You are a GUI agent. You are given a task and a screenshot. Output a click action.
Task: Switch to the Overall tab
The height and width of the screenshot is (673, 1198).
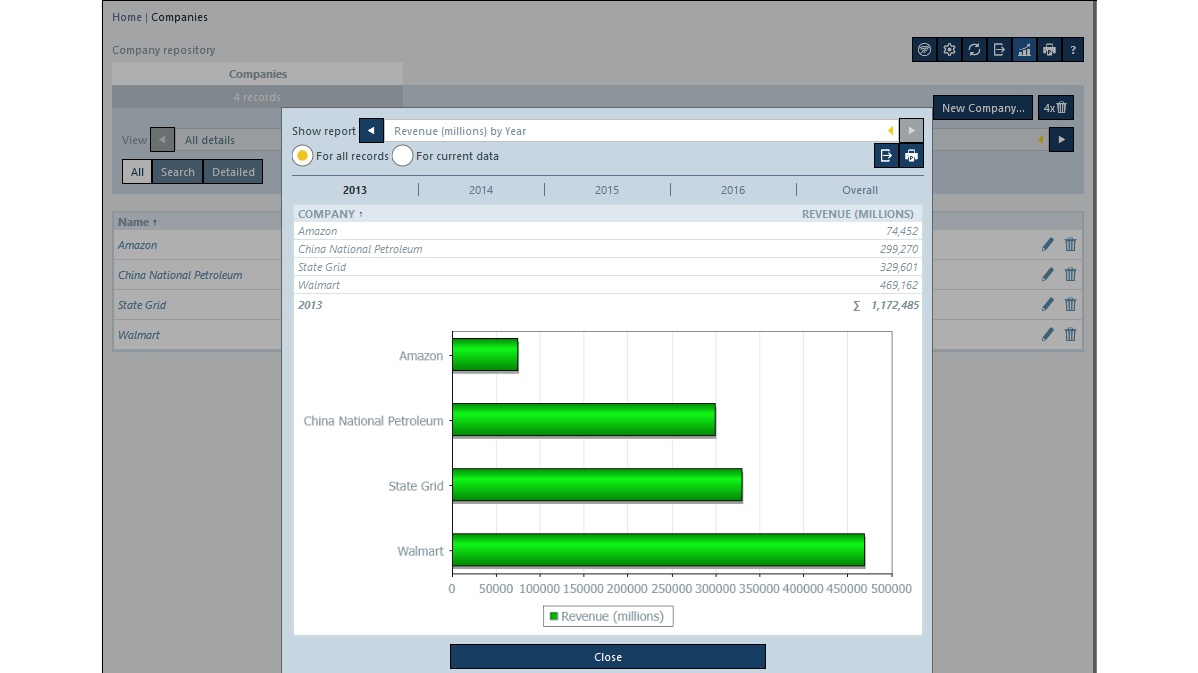(859, 190)
